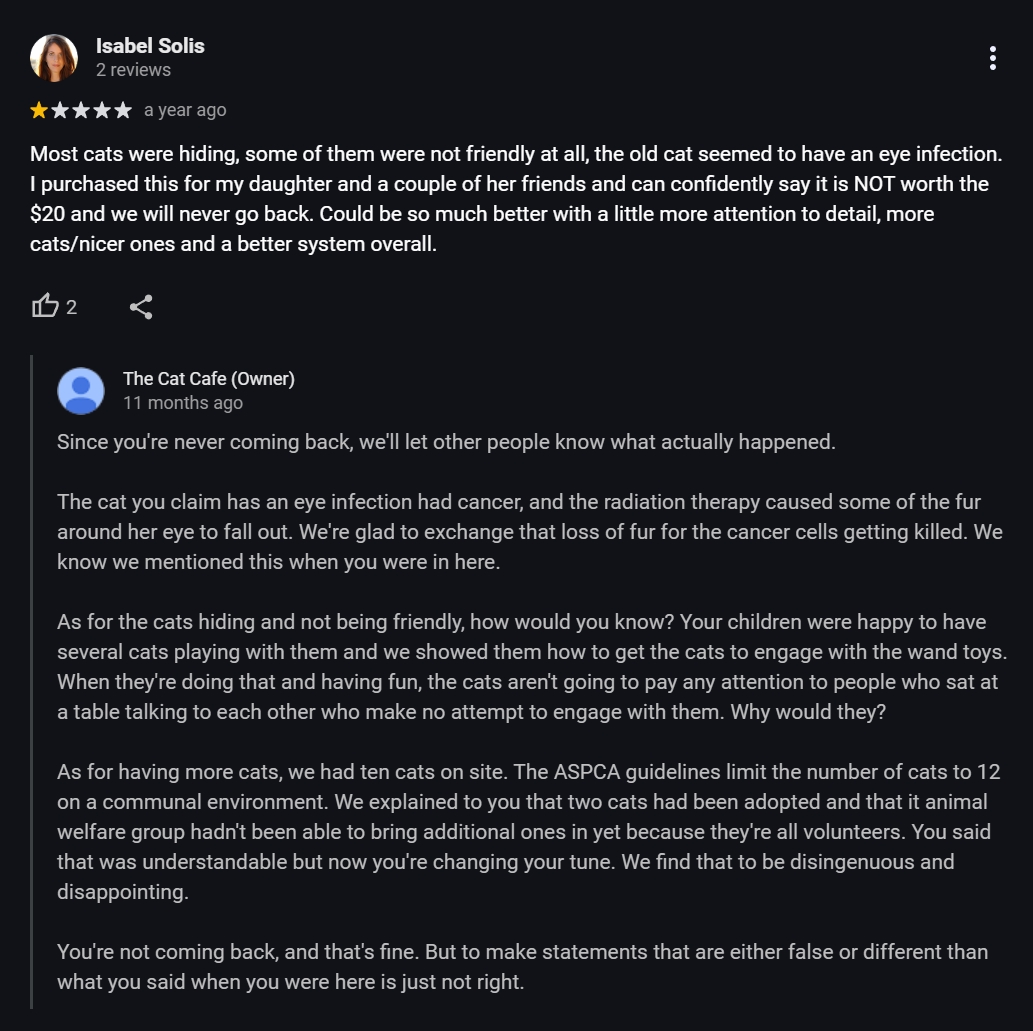Click "The Cat Cafe (Owner)" name
The width and height of the screenshot is (1033, 1031).
(x=208, y=379)
